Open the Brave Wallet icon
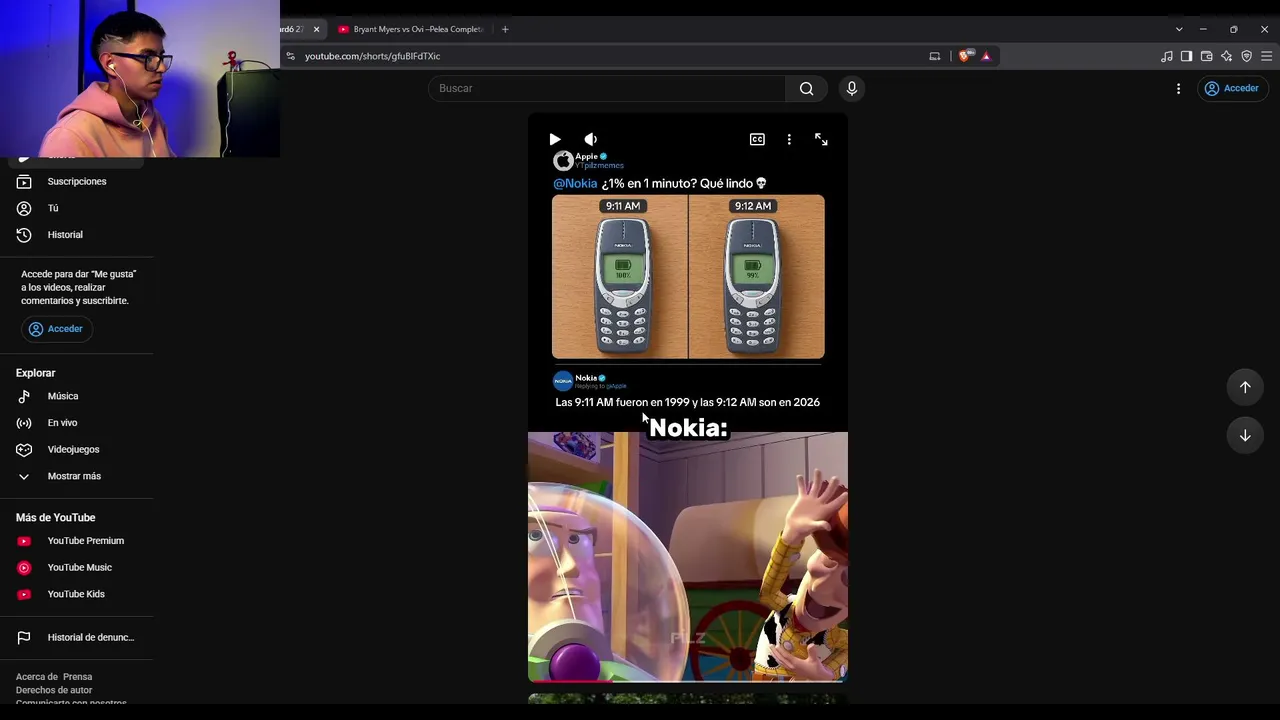 1206,56
